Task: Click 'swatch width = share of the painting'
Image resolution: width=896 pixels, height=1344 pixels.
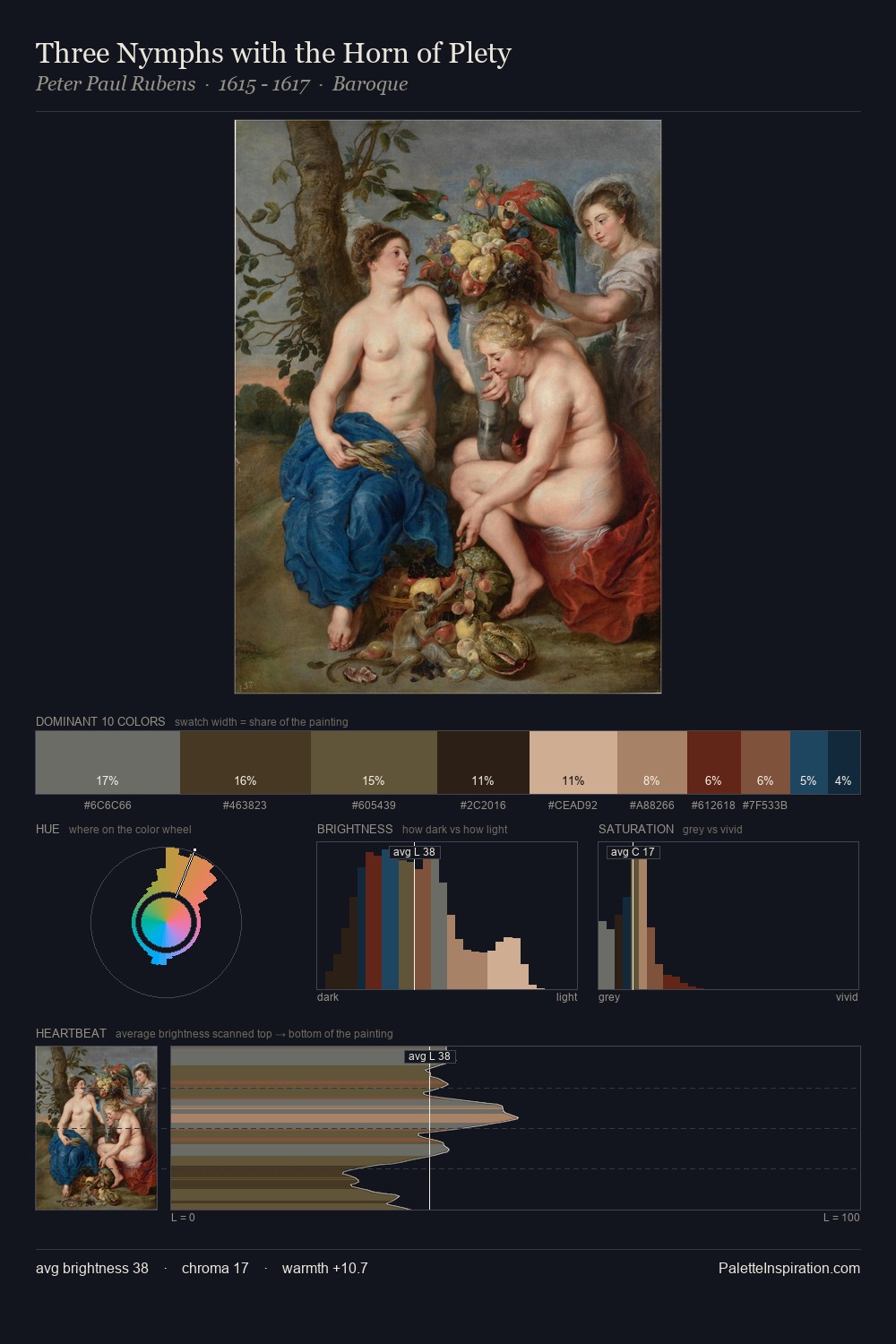Action: (x=262, y=722)
